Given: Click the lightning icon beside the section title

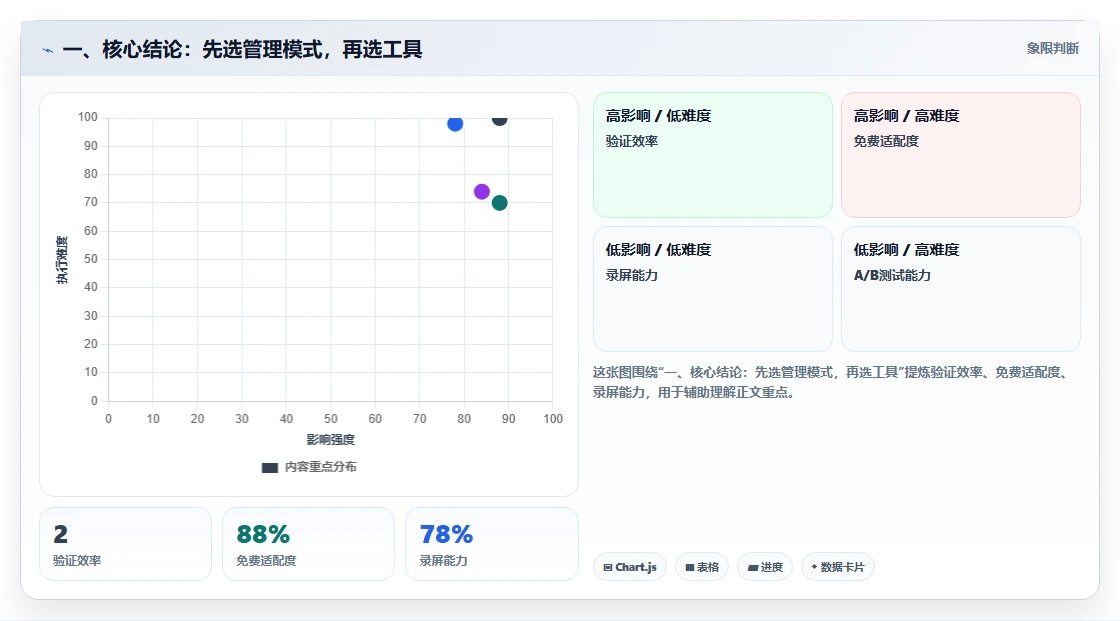Looking at the screenshot, I should pos(48,50).
